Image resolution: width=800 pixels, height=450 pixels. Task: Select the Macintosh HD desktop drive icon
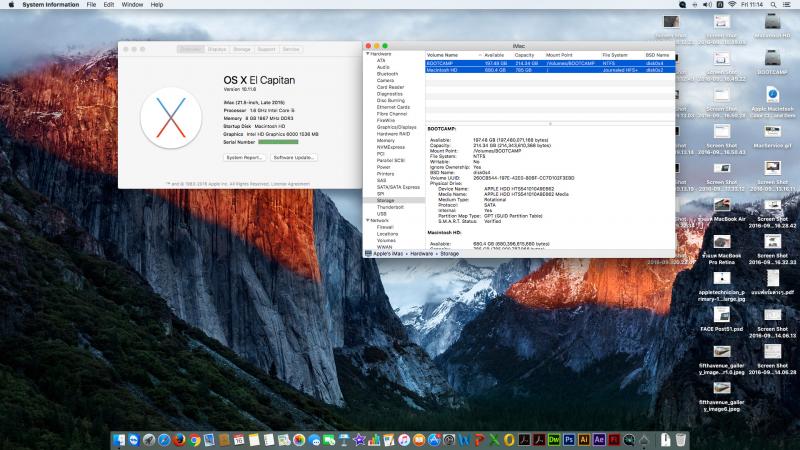pyautogui.click(x=772, y=22)
